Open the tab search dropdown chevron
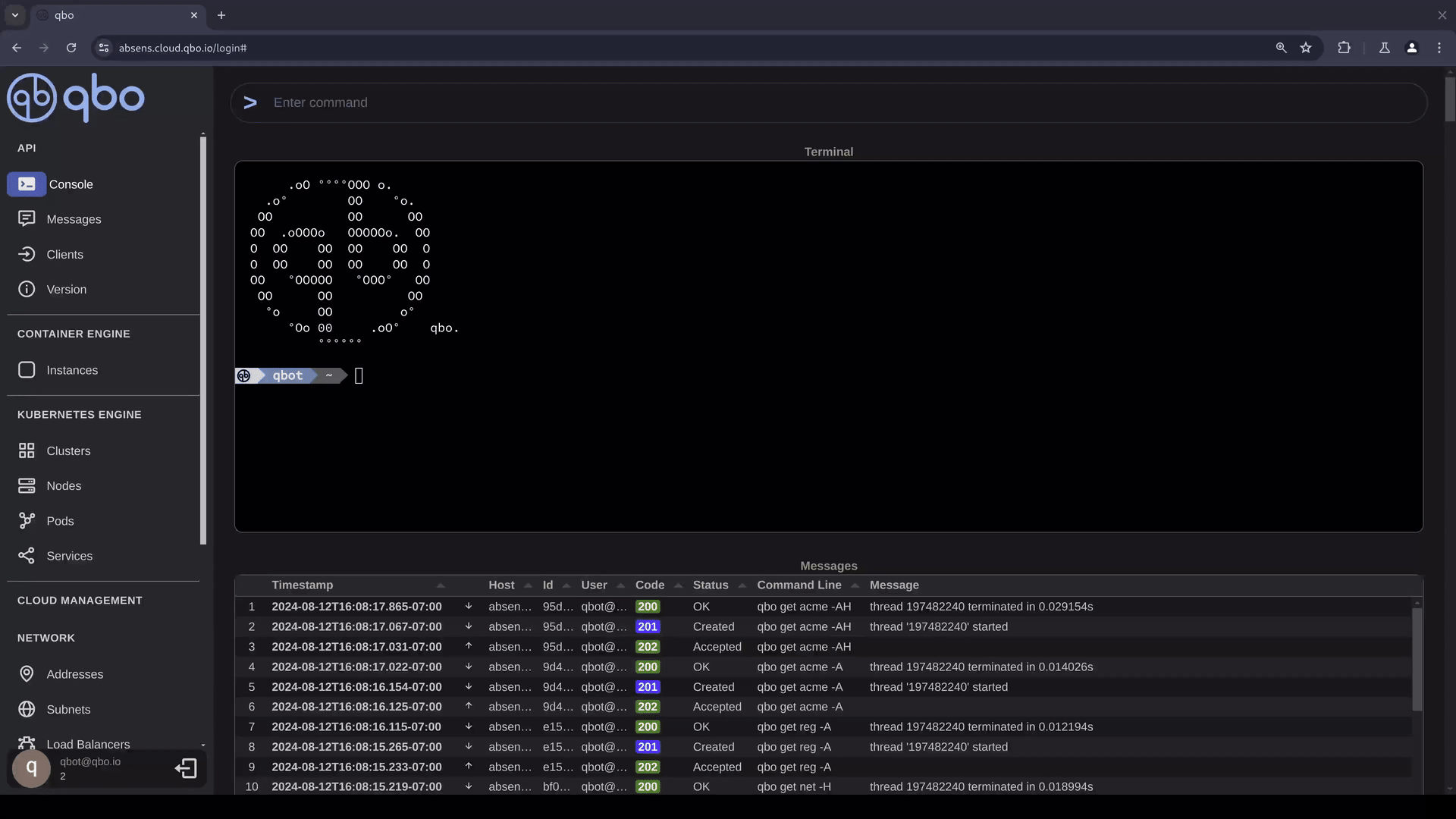 [14, 15]
